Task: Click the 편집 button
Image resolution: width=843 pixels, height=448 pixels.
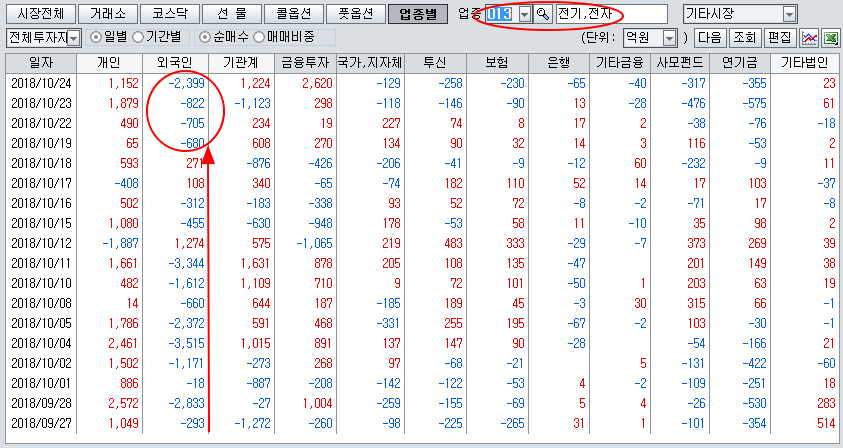Action: point(778,37)
